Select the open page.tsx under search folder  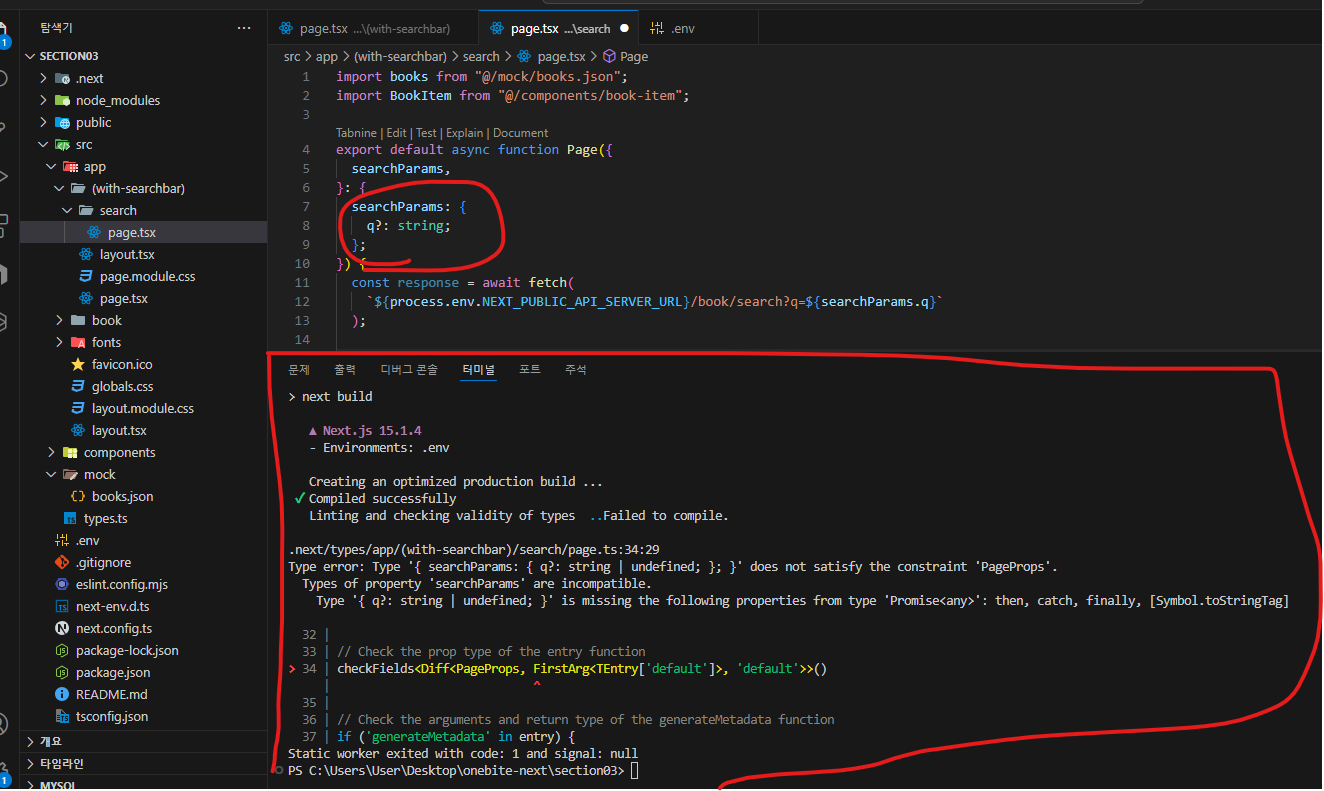(x=144, y=232)
